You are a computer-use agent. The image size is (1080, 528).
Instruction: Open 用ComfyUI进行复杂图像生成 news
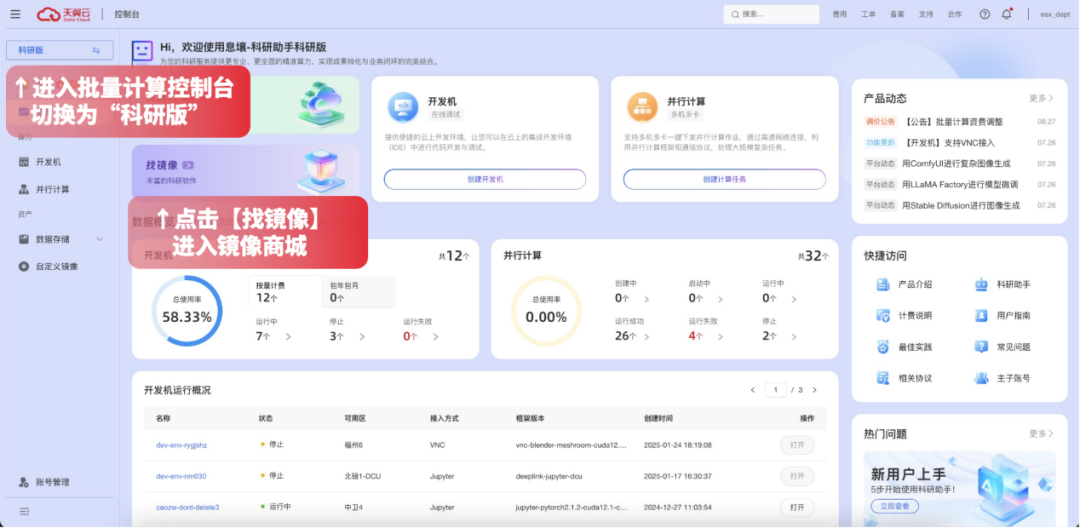click(x=957, y=164)
